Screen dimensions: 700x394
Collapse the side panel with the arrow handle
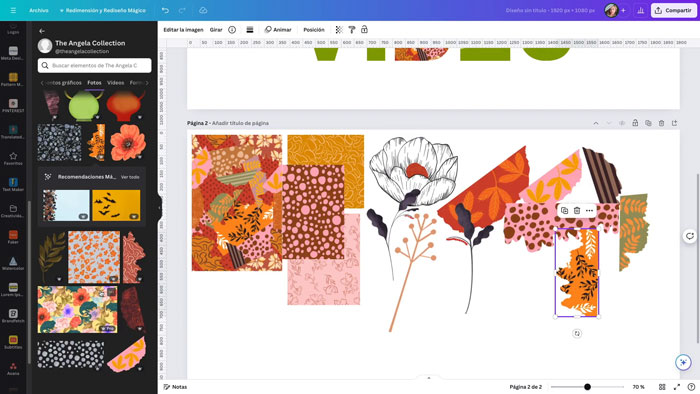click(159, 208)
